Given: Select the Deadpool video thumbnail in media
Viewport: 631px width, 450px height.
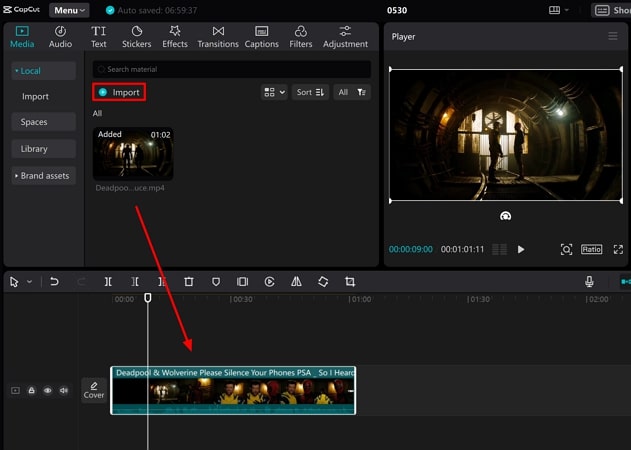Looking at the screenshot, I should [133, 154].
